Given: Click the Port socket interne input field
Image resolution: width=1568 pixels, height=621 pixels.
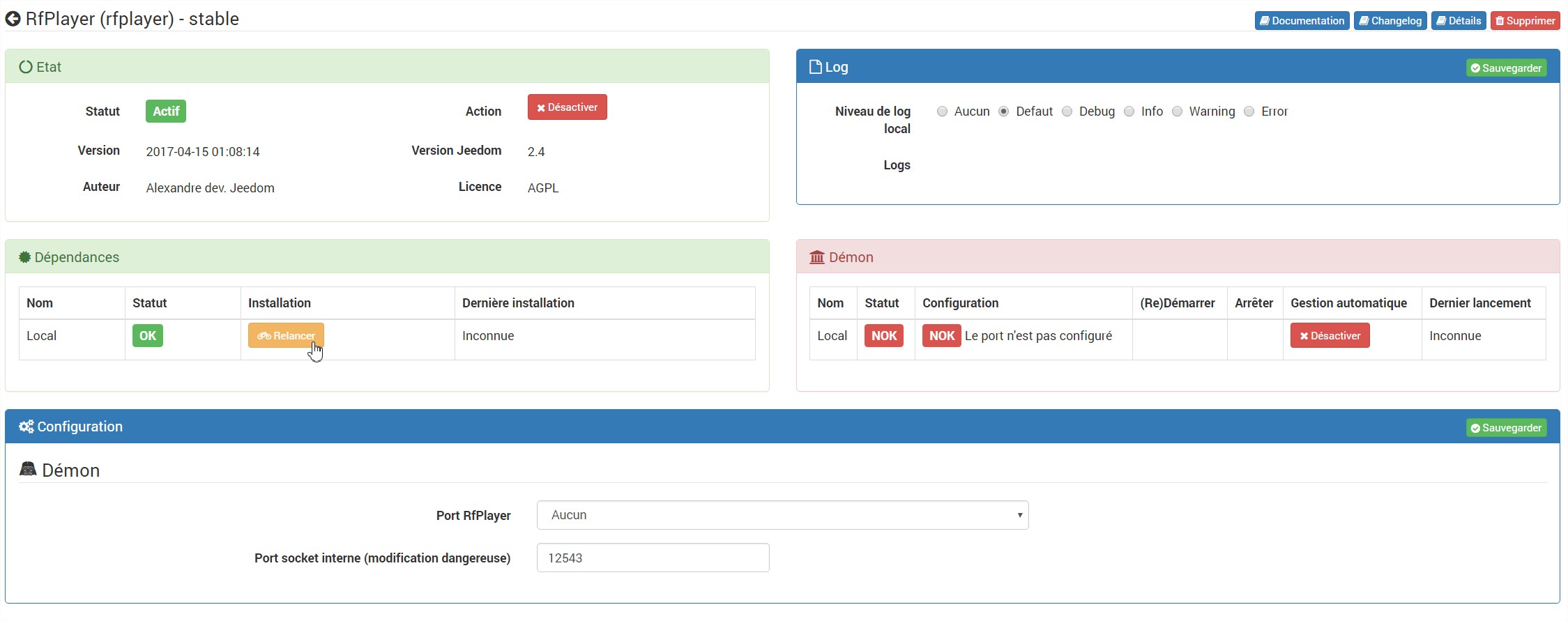Looking at the screenshot, I should [x=653, y=558].
